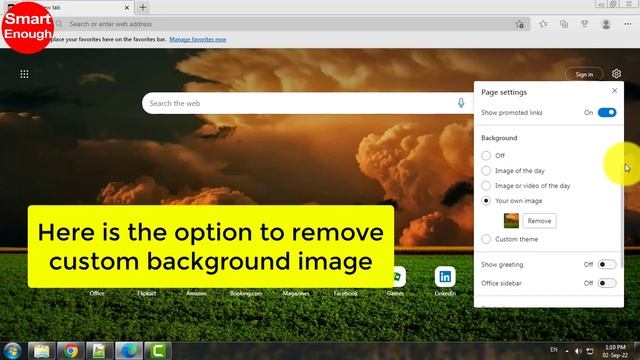Open a new browser tab
The height and width of the screenshot is (360, 640).
143,7
